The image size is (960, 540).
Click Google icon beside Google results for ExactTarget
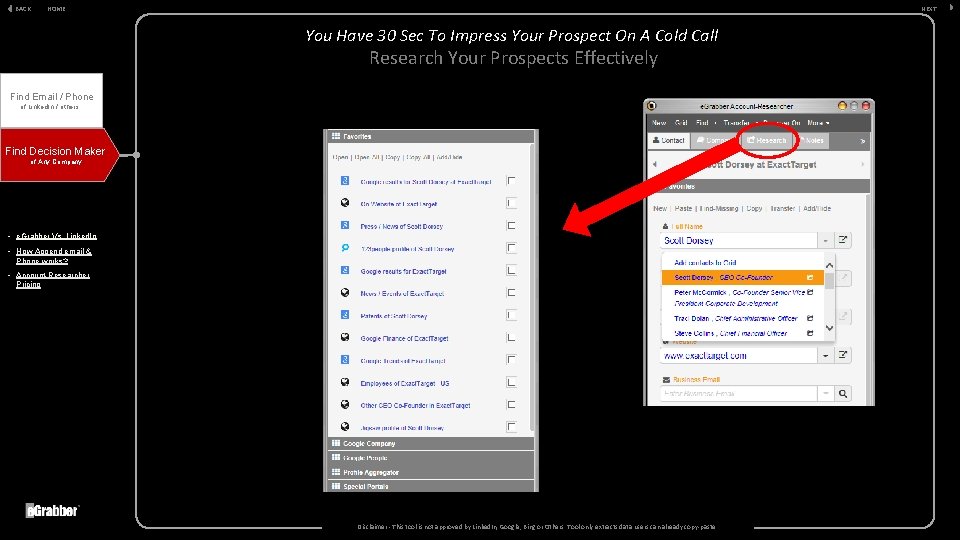click(345, 270)
